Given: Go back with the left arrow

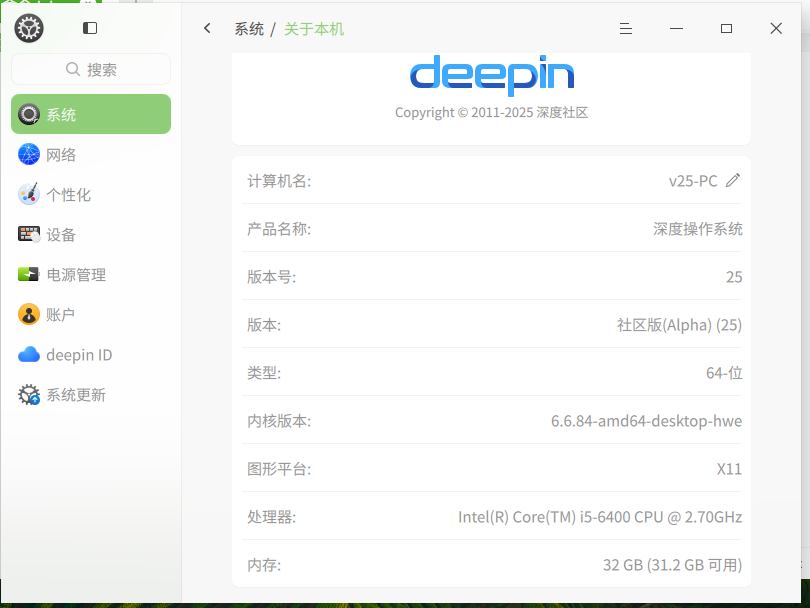Looking at the screenshot, I should point(207,28).
